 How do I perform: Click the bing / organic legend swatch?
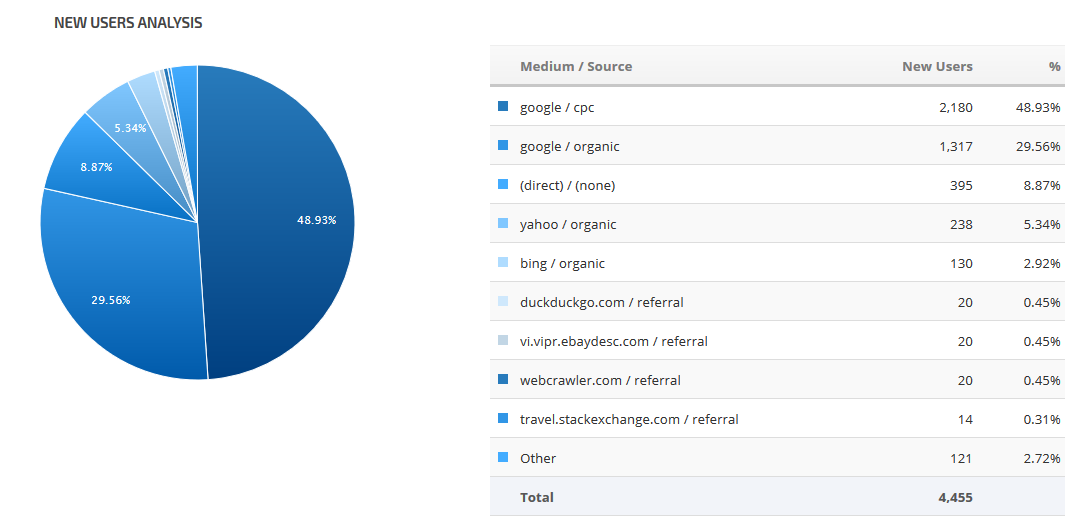502,263
